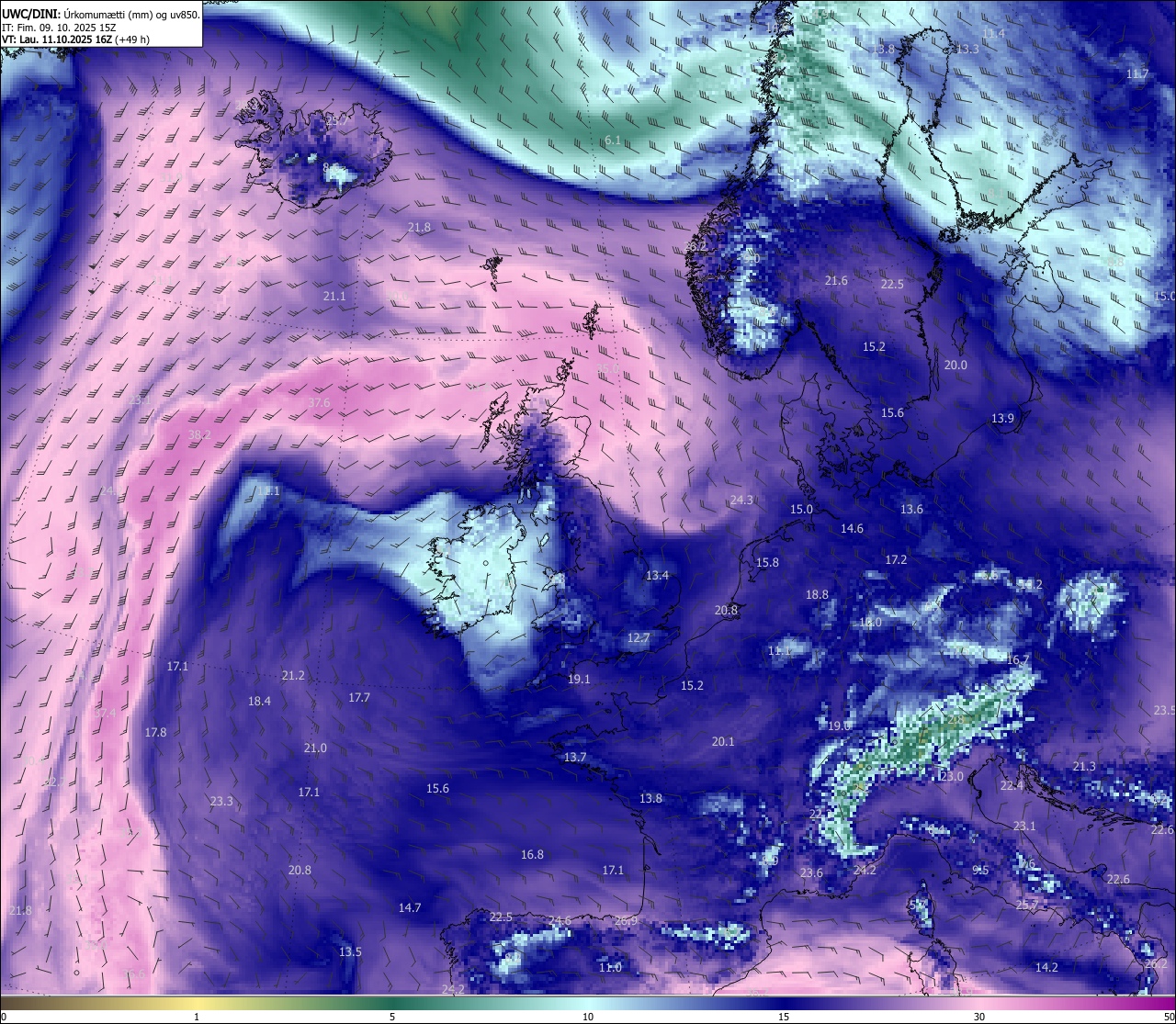
Task: Click the IT: Fim. 09. 10. 2025 15Z line
Action: point(61,27)
